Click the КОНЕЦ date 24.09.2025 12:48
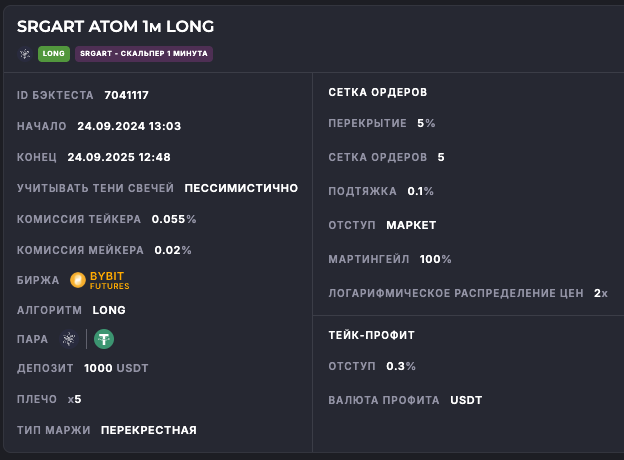Screen dimensions: 624x460 click(x=118, y=157)
